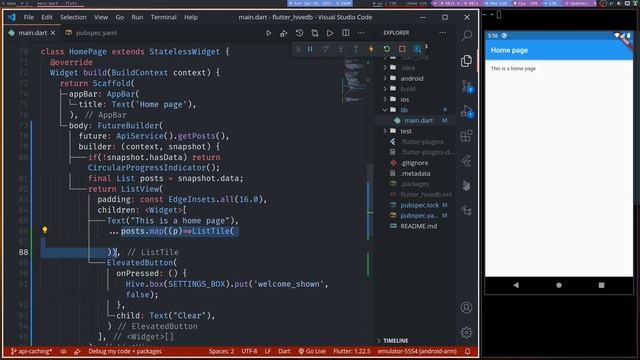Screen dimensions: 640x360
Task: Click sync changes cloud icon in status bar
Action: [63, 351]
